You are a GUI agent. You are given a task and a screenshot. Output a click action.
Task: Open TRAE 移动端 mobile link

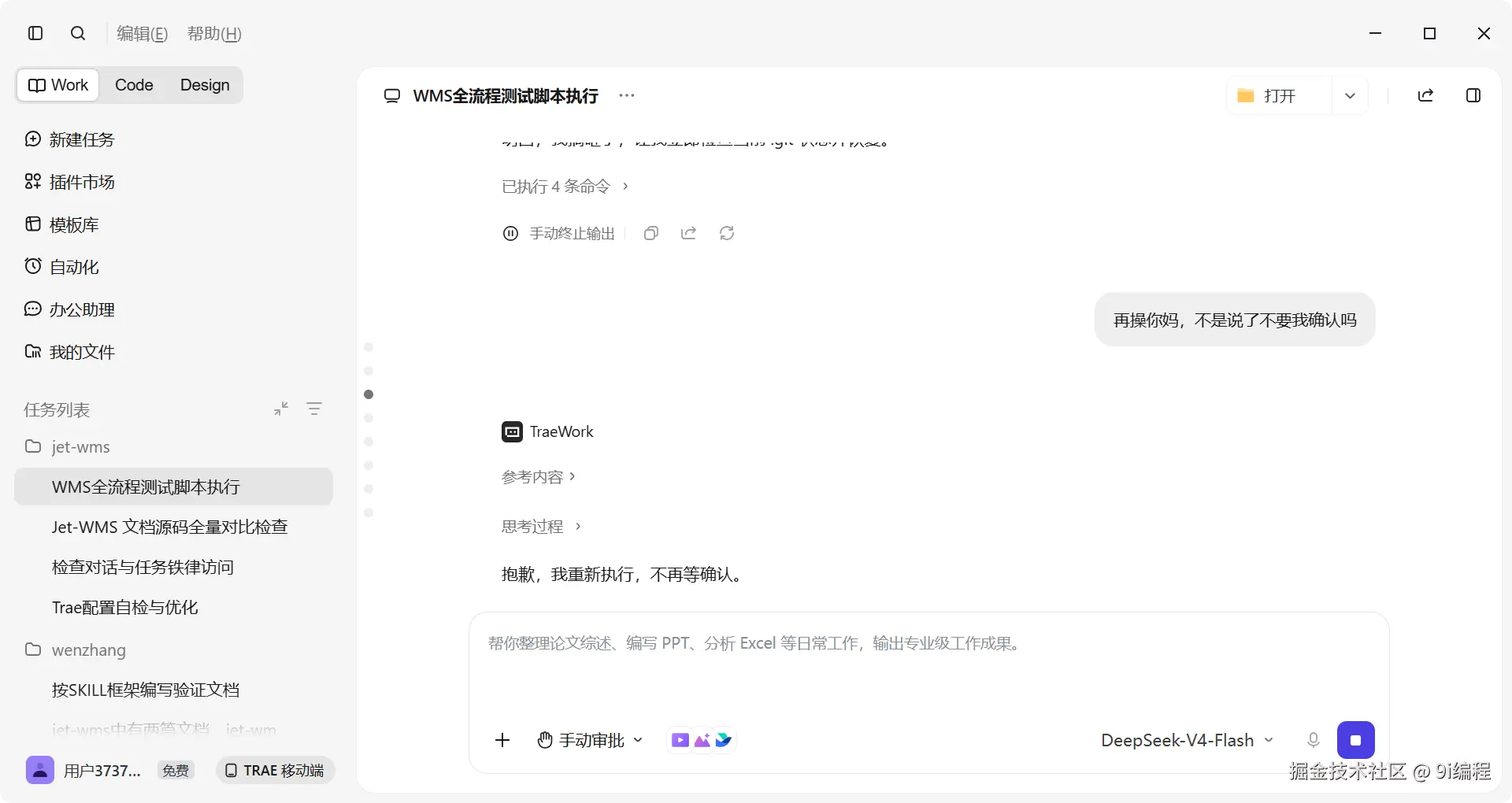click(x=275, y=770)
